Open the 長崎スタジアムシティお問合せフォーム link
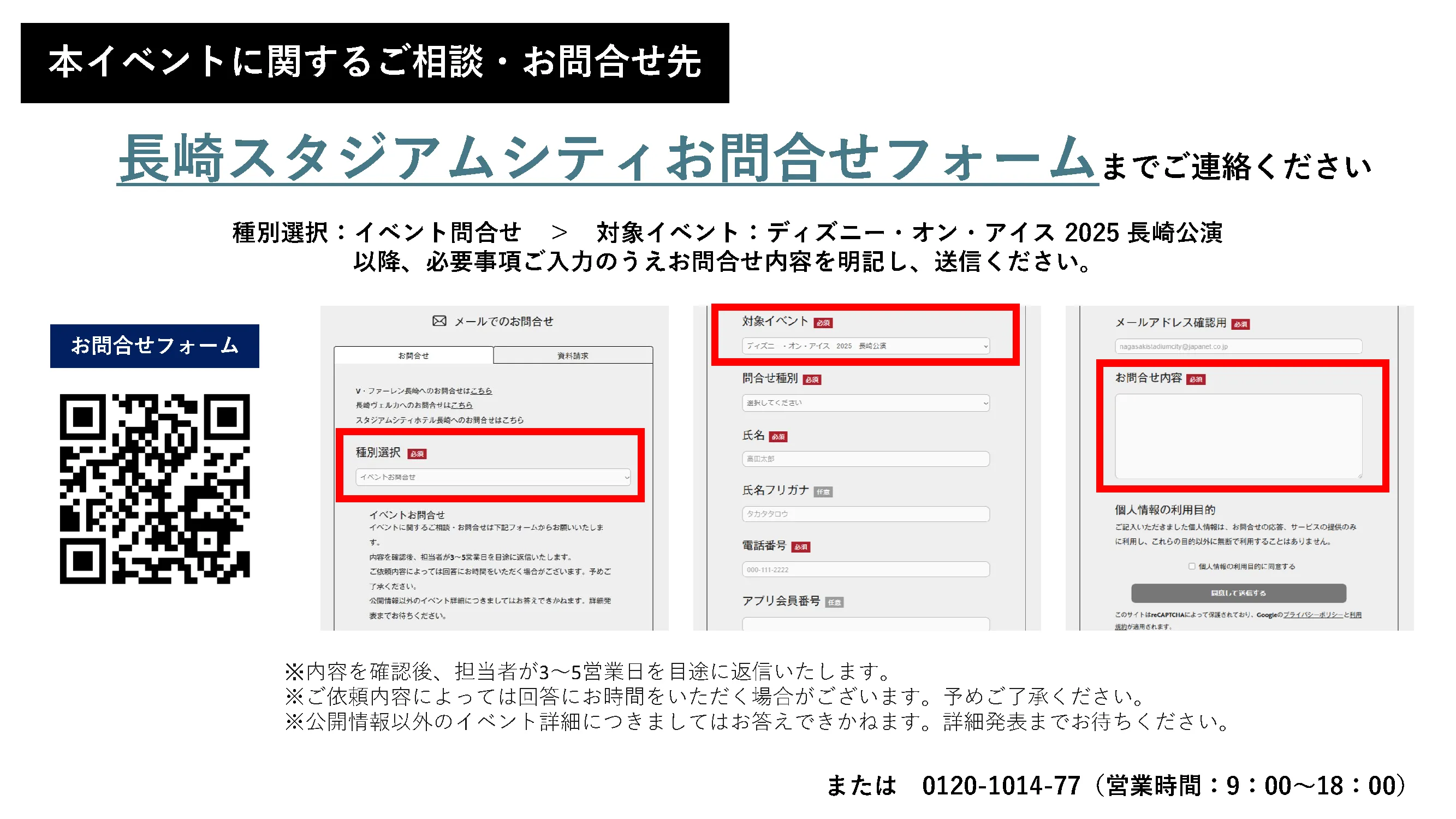Image resolution: width=1456 pixels, height=819 pixels. pyautogui.click(x=608, y=158)
